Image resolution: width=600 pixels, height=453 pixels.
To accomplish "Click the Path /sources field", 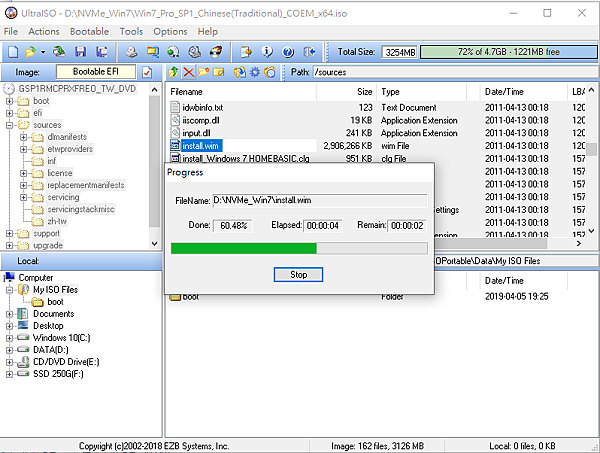I will coord(455,72).
